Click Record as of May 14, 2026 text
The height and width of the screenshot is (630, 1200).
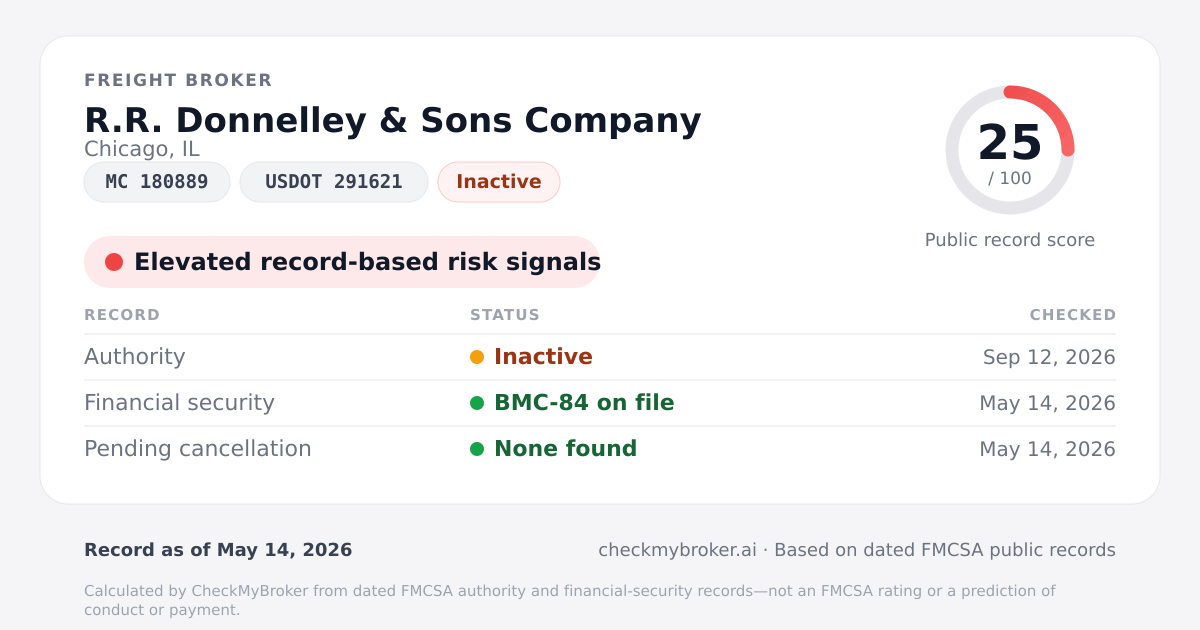tap(218, 550)
